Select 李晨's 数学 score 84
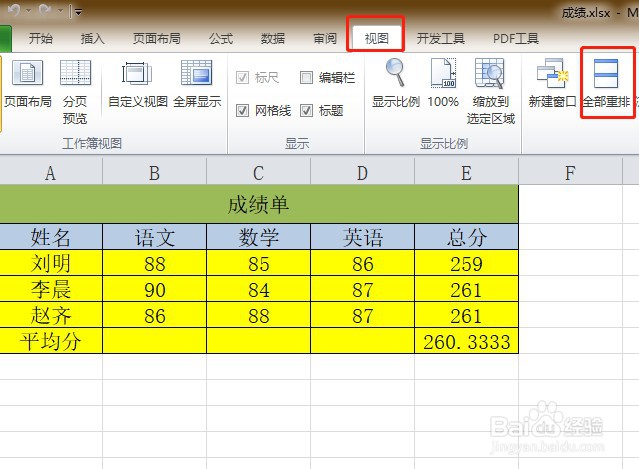Viewport: 639px width, 469px height. [258, 289]
